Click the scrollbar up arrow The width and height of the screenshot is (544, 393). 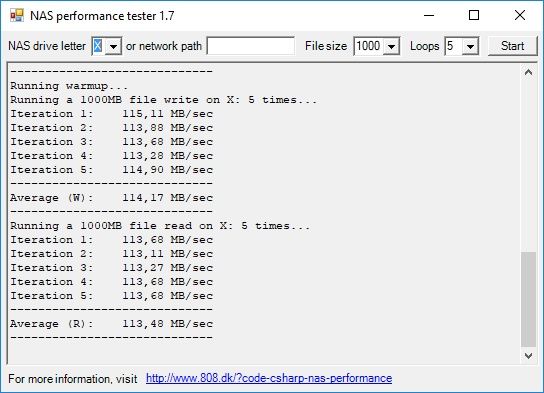[x=528, y=72]
